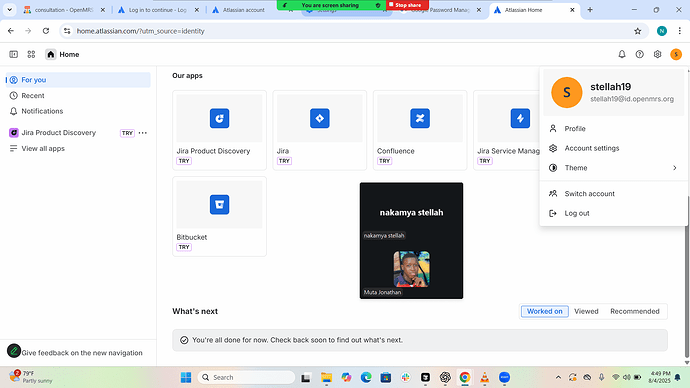This screenshot has width=690, height=388.
Task: Open more options for Jira Product Discovery
Action: point(143,133)
